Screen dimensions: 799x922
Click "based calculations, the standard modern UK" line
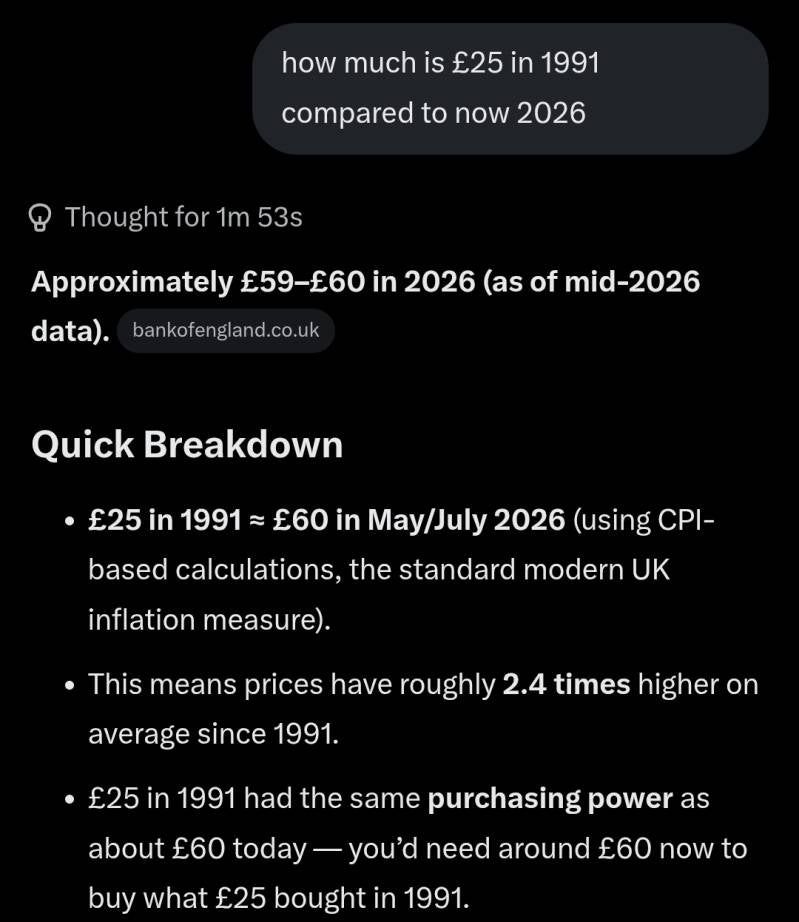pyautogui.click(x=379, y=570)
